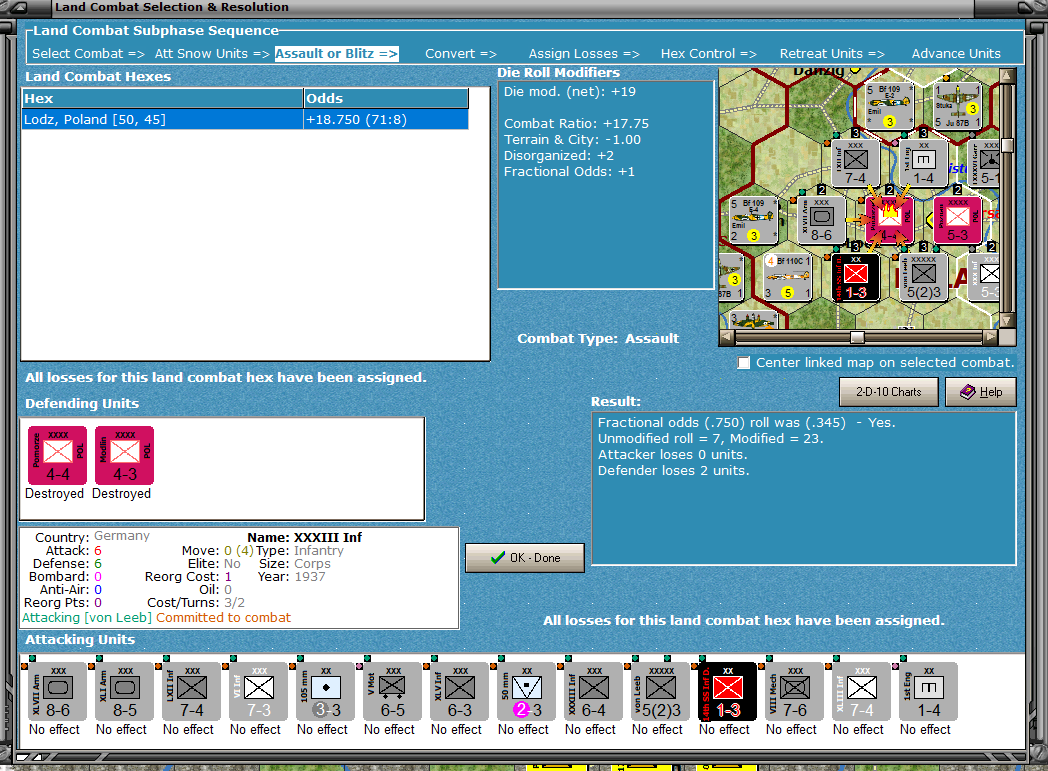The width and height of the screenshot is (1048, 771).
Task: Select the 50 mm anti-tank 2-3 unit
Action: click(x=527, y=691)
